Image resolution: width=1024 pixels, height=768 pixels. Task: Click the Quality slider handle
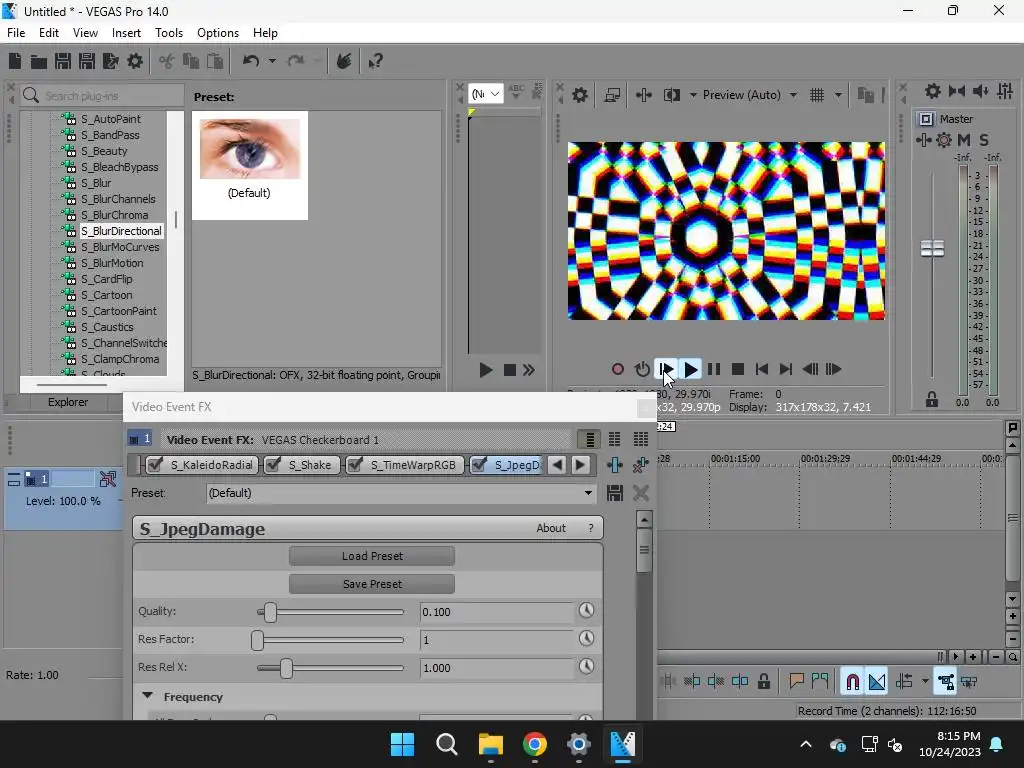point(270,612)
